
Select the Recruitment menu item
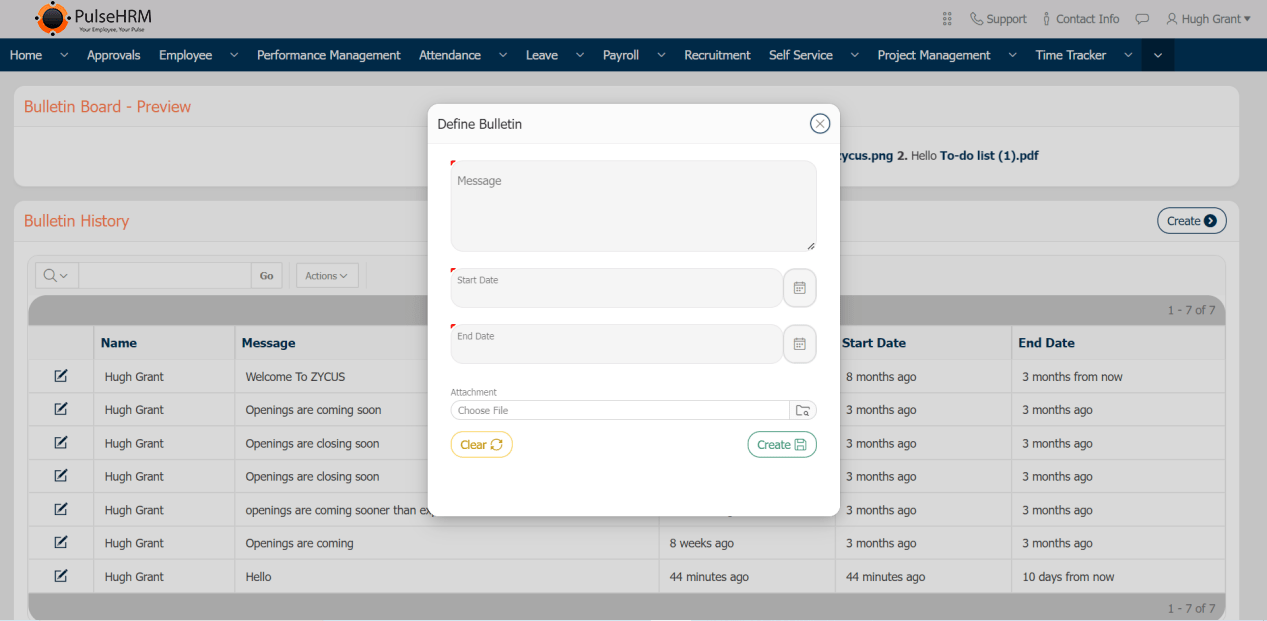point(717,55)
